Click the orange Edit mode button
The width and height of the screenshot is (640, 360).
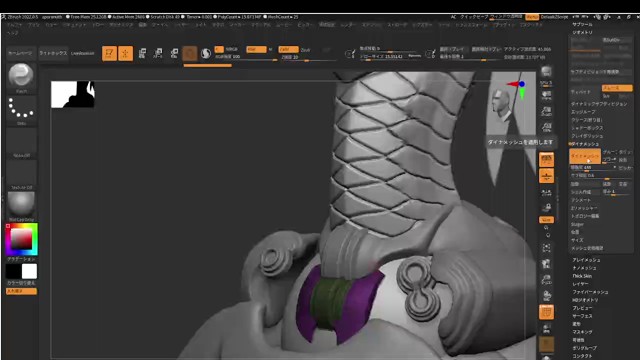(109, 53)
